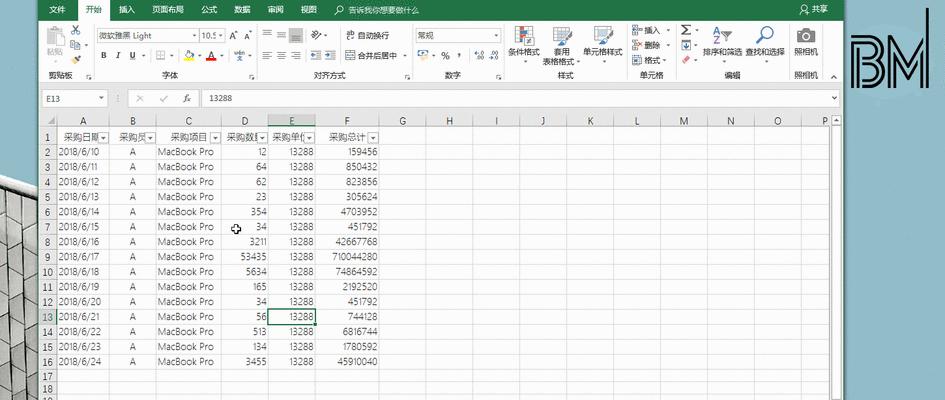Center text horizontally
This screenshot has height=400, width=945.
coord(281,55)
